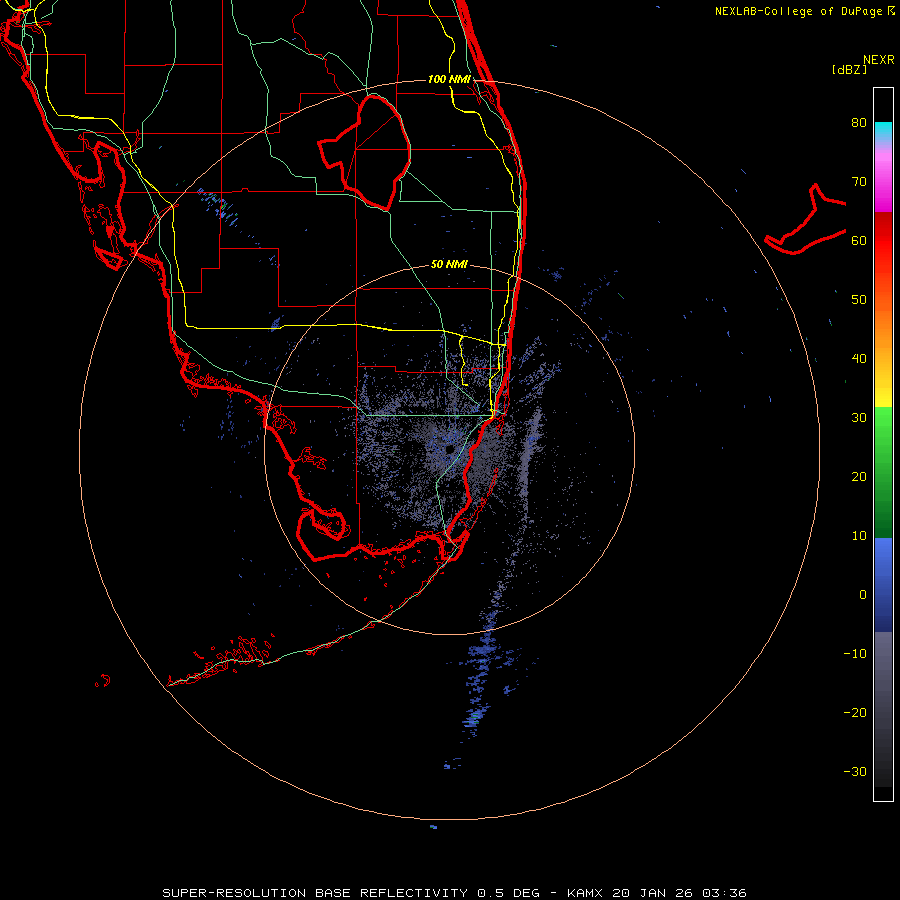
Task: Click the 20 dBZ scale value
Action: coord(859,477)
